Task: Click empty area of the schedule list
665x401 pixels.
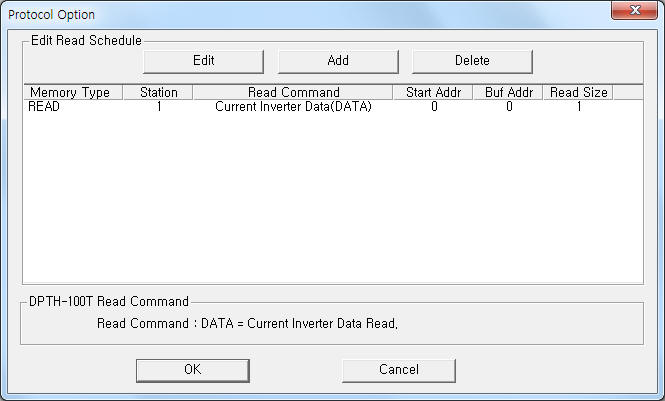Action: click(x=333, y=197)
